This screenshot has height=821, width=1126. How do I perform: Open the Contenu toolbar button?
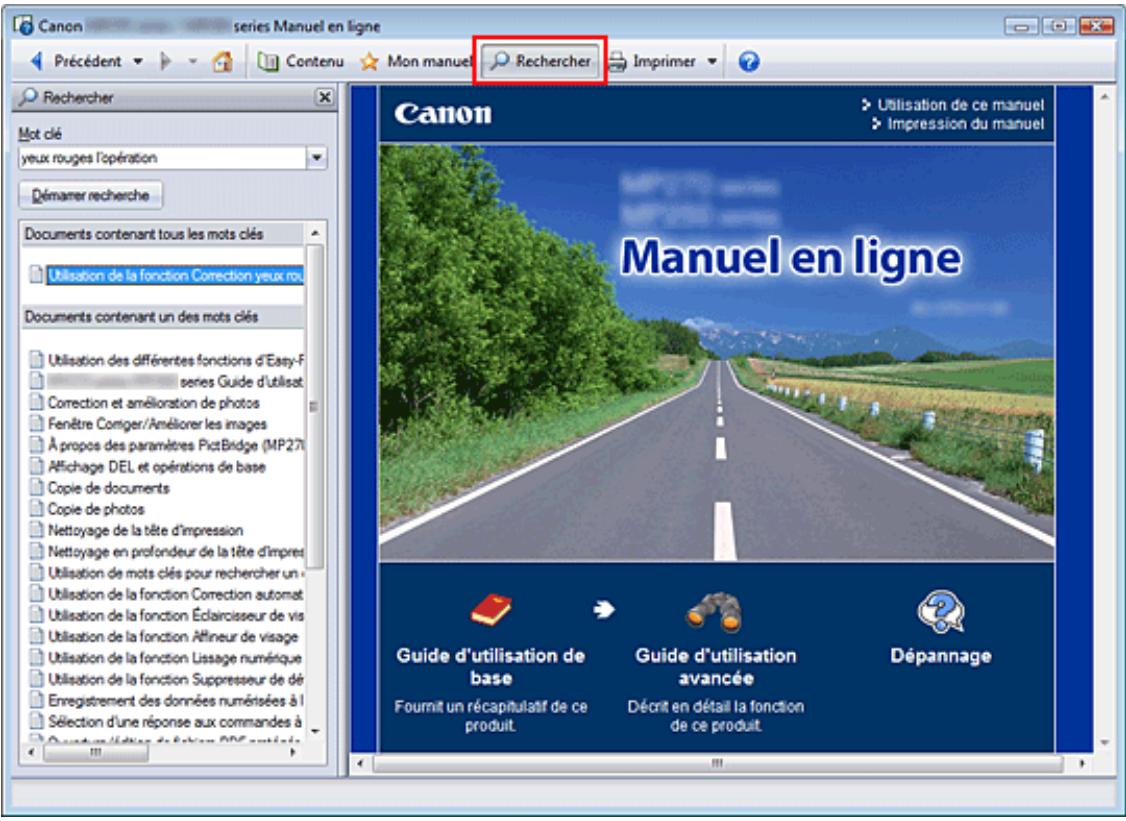coord(300,62)
